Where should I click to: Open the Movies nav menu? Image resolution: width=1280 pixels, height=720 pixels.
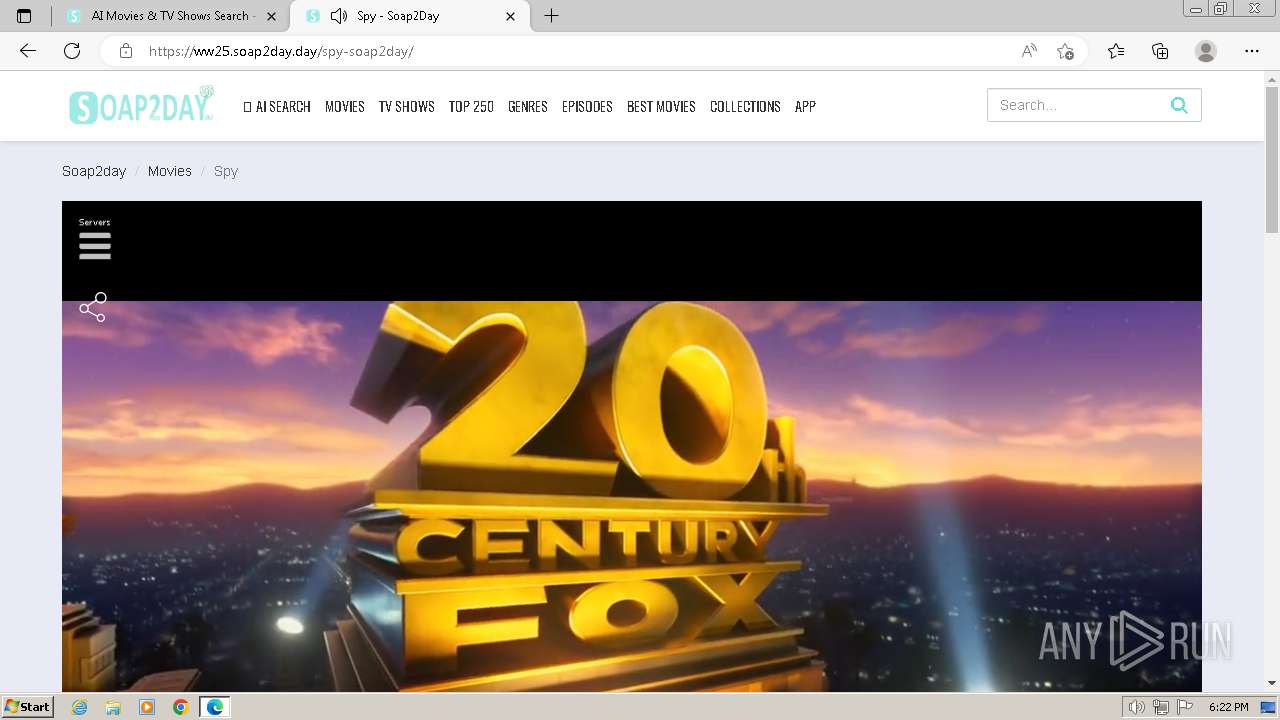click(x=344, y=106)
